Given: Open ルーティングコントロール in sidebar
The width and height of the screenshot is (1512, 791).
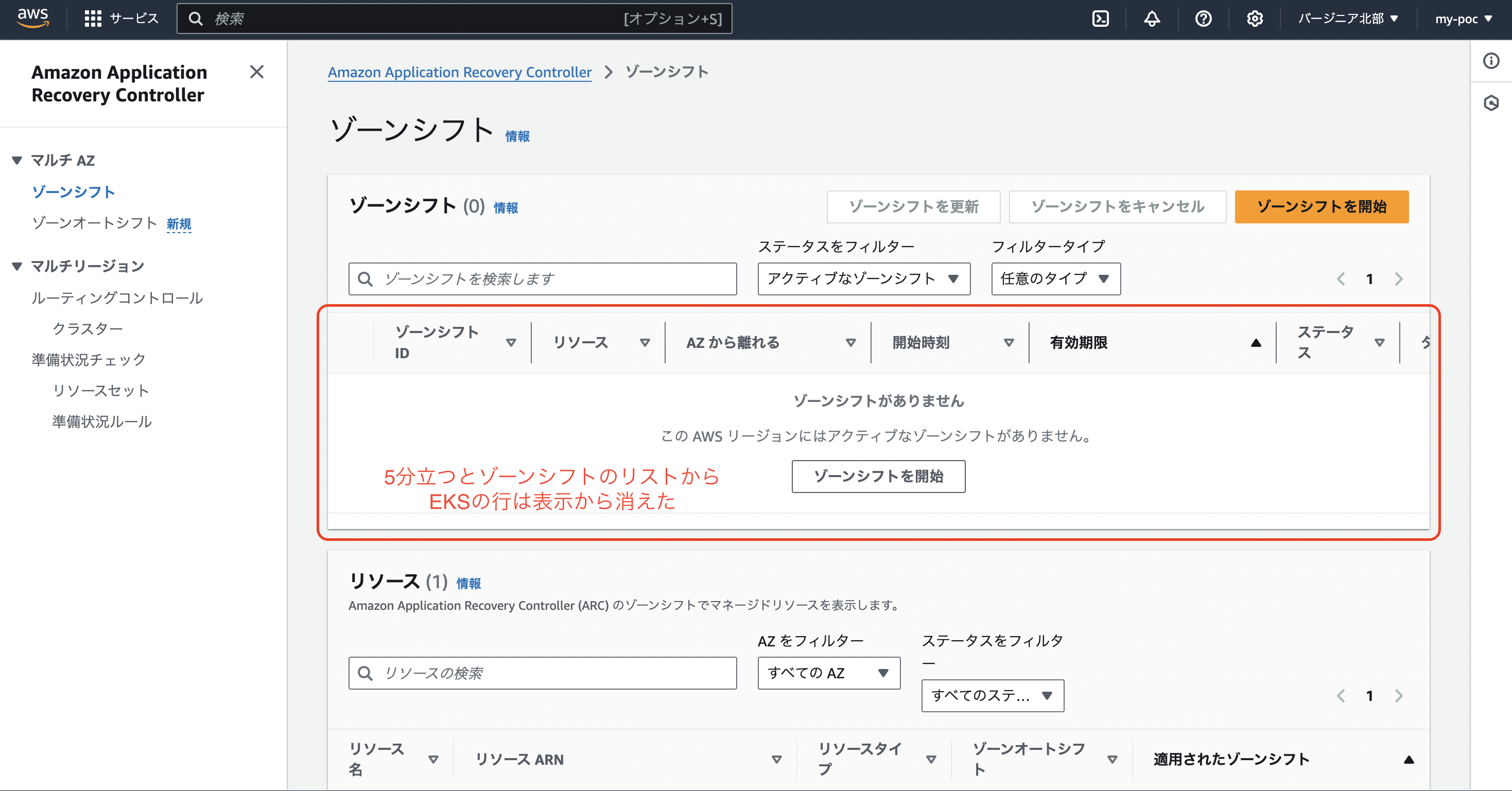Looking at the screenshot, I should (117, 298).
